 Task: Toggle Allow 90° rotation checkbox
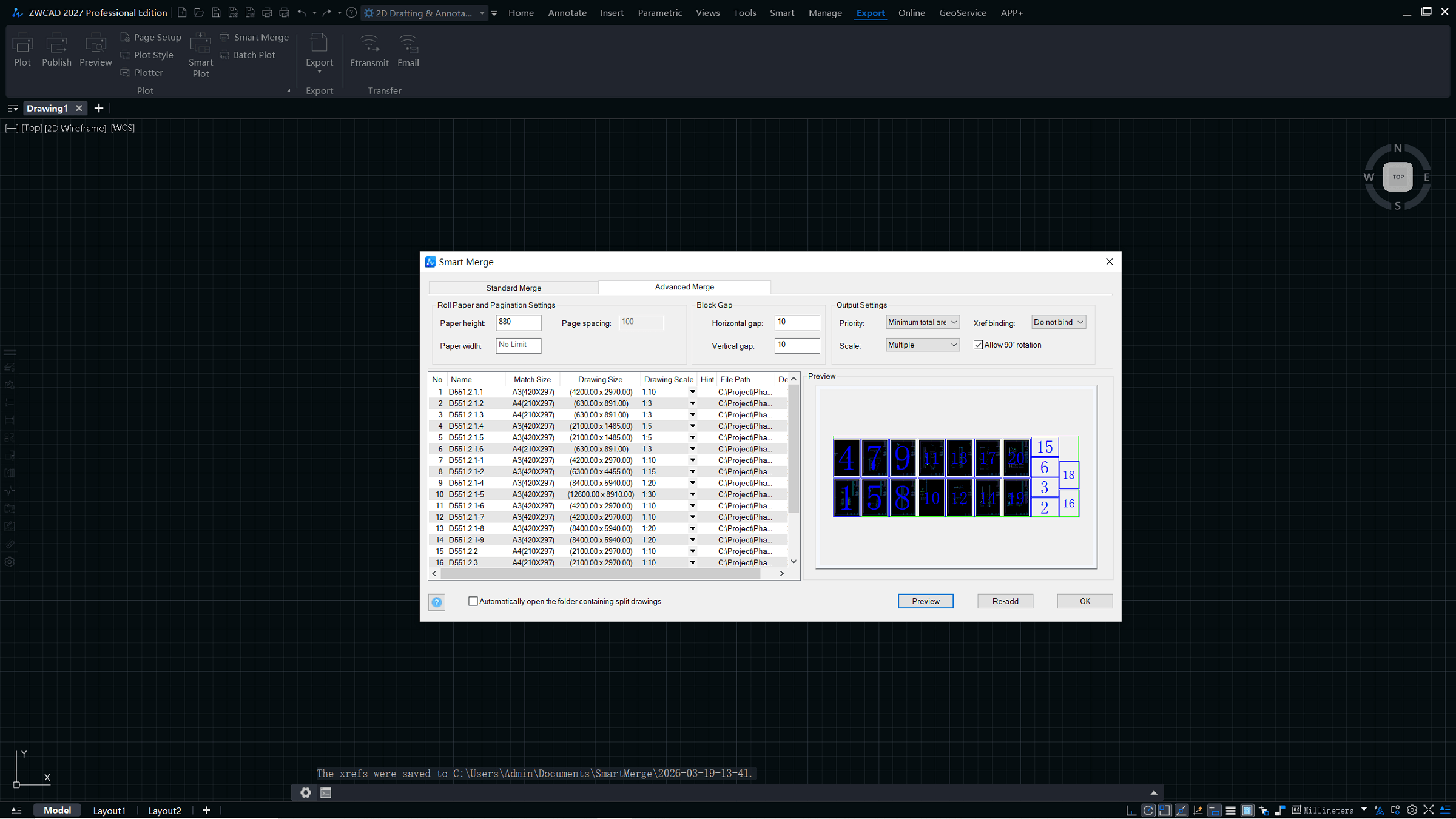(x=978, y=345)
